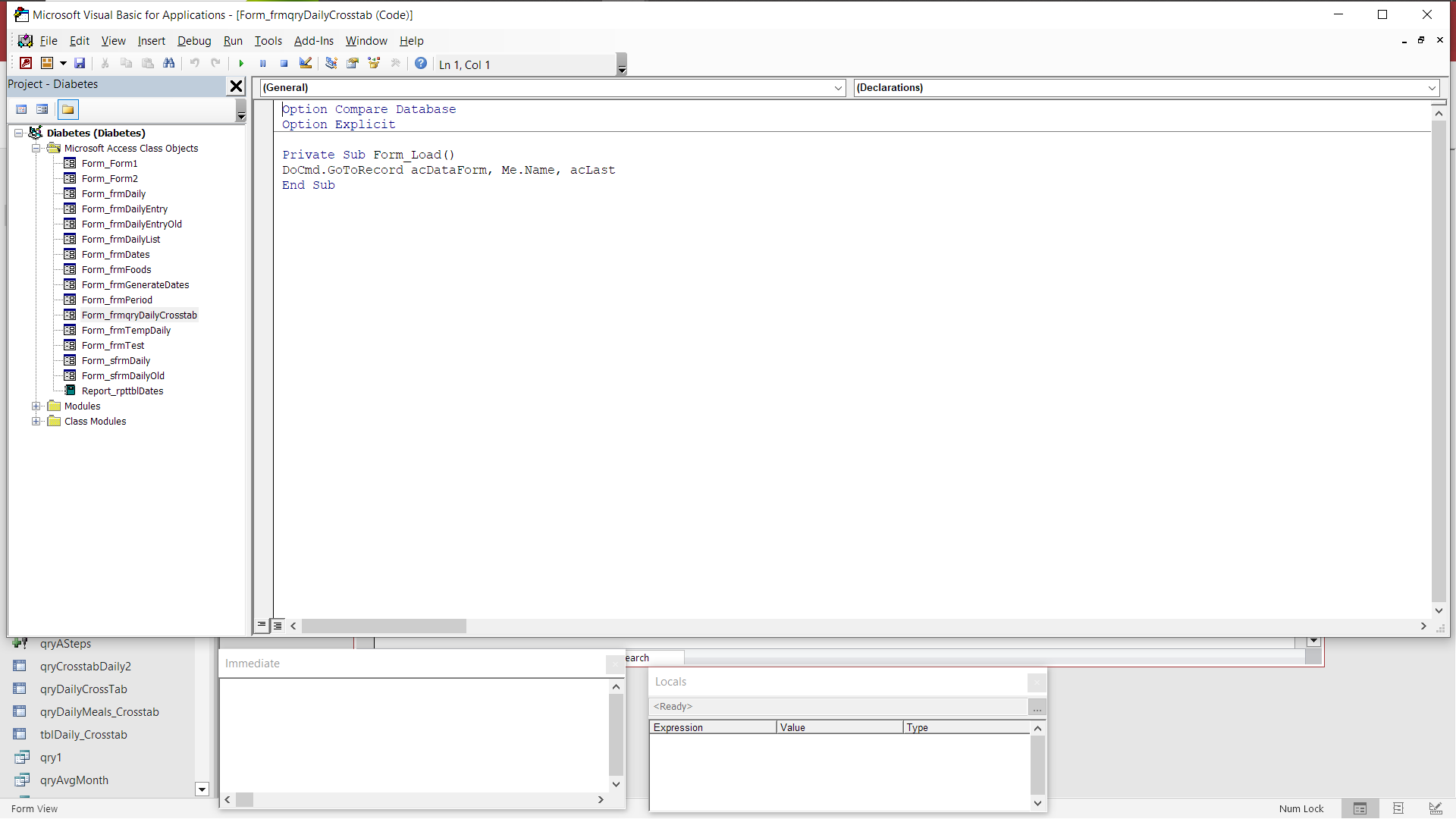Open the Tools menu
1456x819 pixels.
268,41
